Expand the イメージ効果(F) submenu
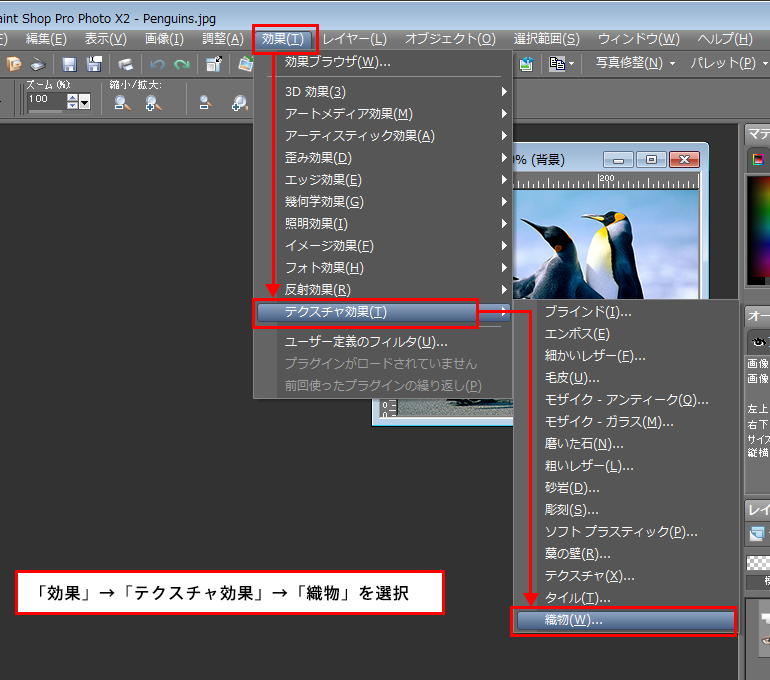The image size is (770, 680). click(x=383, y=246)
